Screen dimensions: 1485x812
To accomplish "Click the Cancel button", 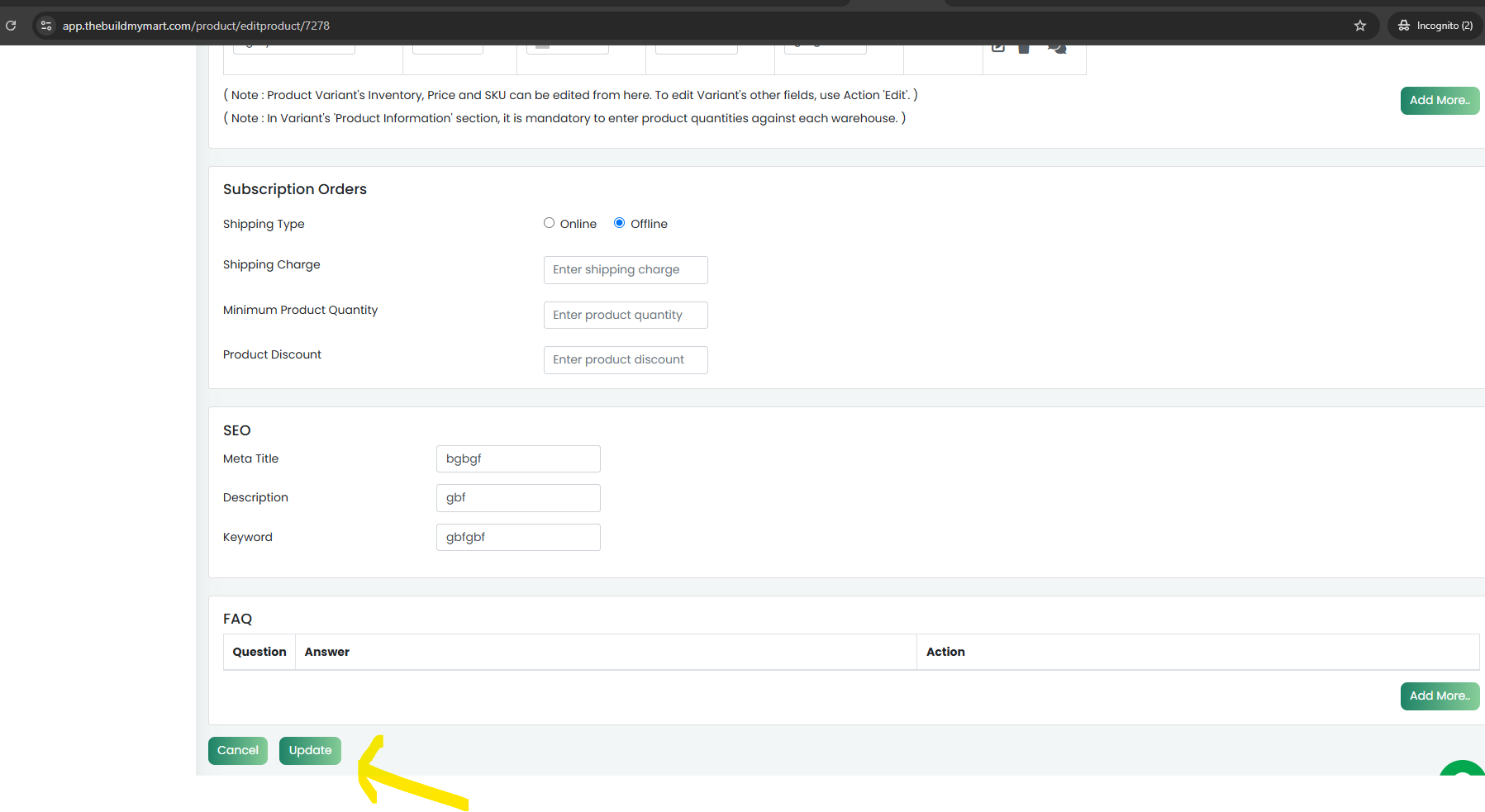I will pos(238,750).
